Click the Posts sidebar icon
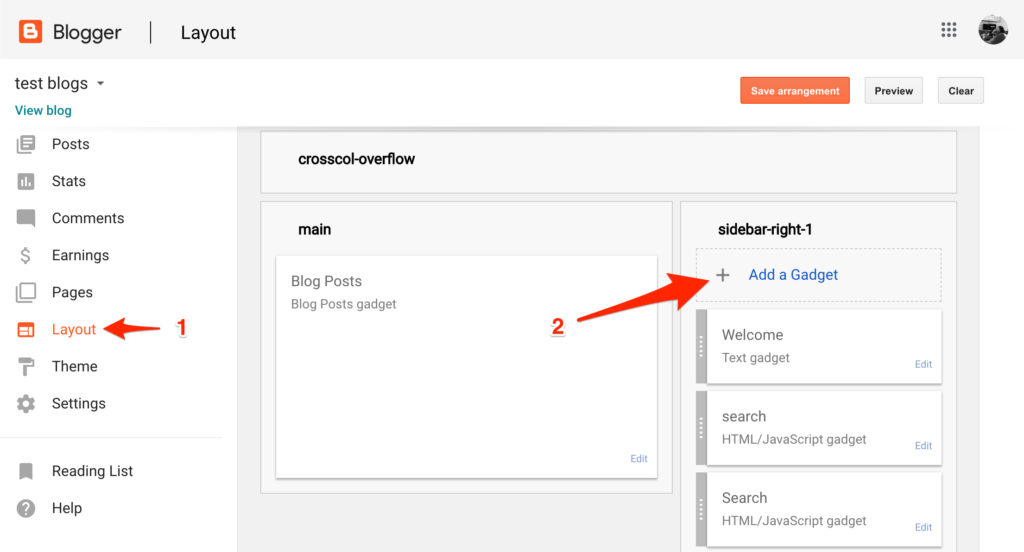The height and width of the screenshot is (552, 1024). [25, 144]
